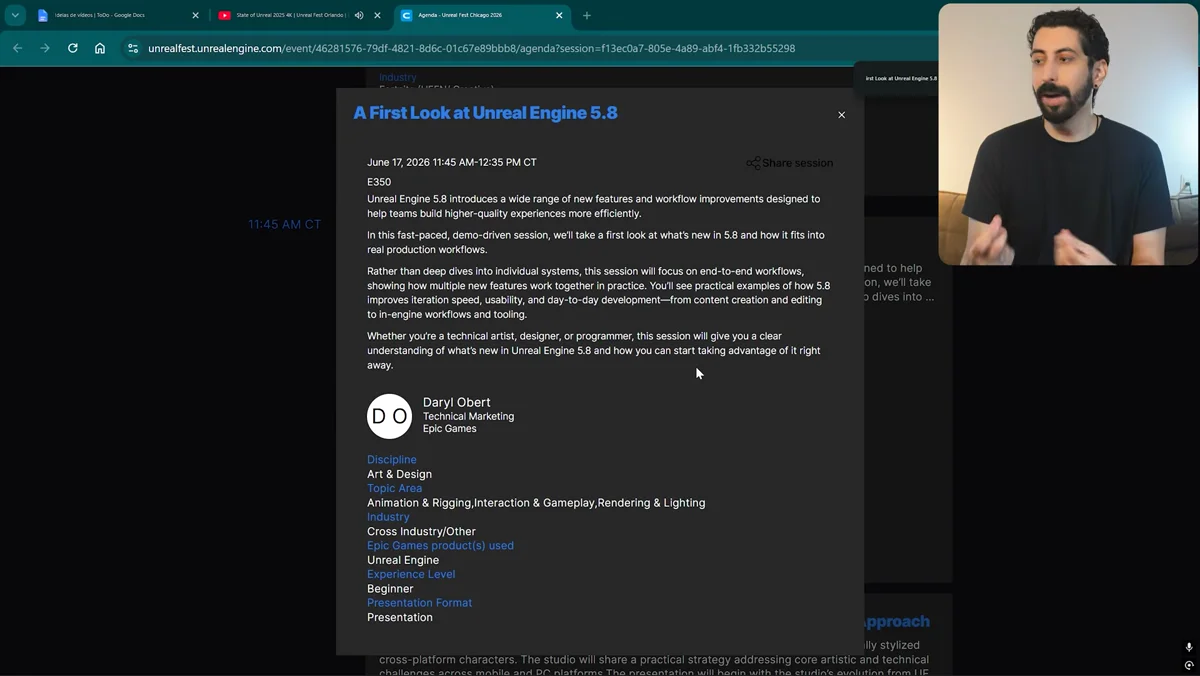Click the Discipline label

pyautogui.click(x=391, y=460)
